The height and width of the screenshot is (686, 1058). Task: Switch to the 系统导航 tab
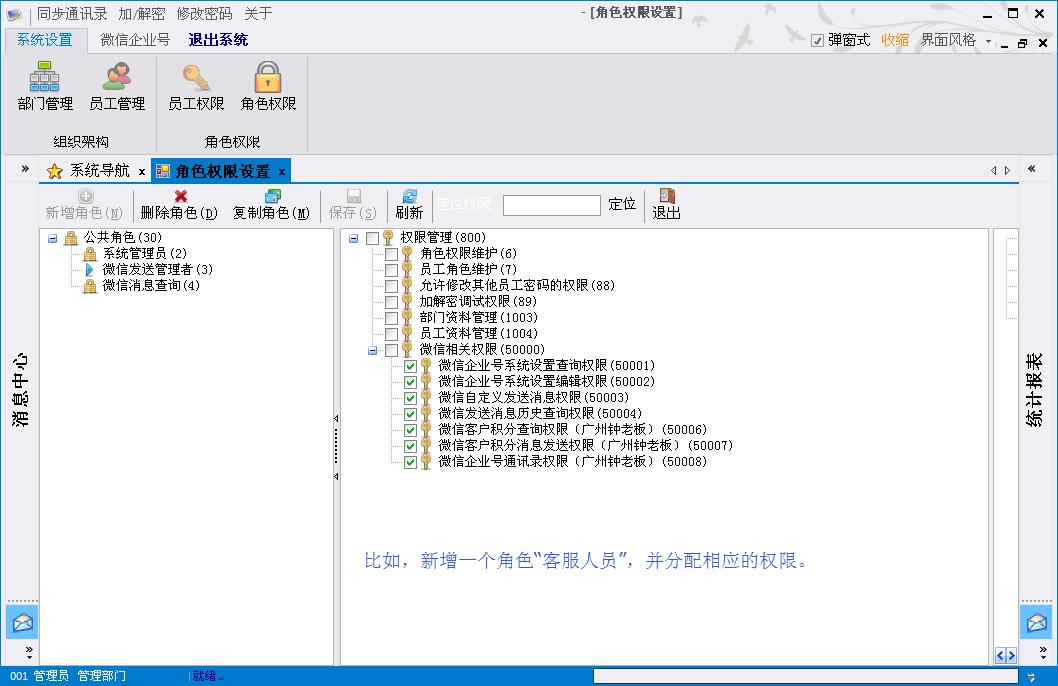[99, 171]
